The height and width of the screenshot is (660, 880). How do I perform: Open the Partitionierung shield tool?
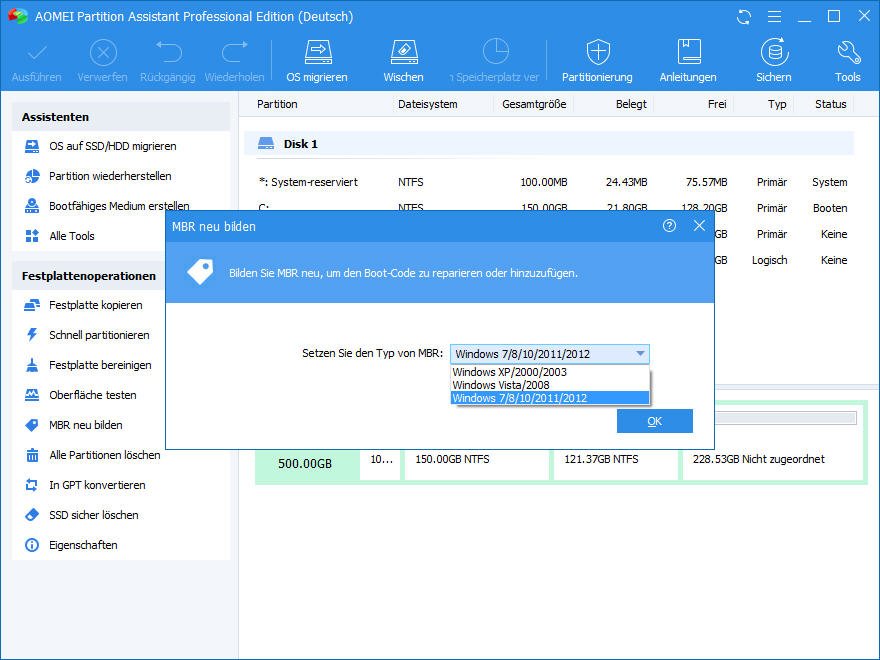pyautogui.click(x=597, y=61)
